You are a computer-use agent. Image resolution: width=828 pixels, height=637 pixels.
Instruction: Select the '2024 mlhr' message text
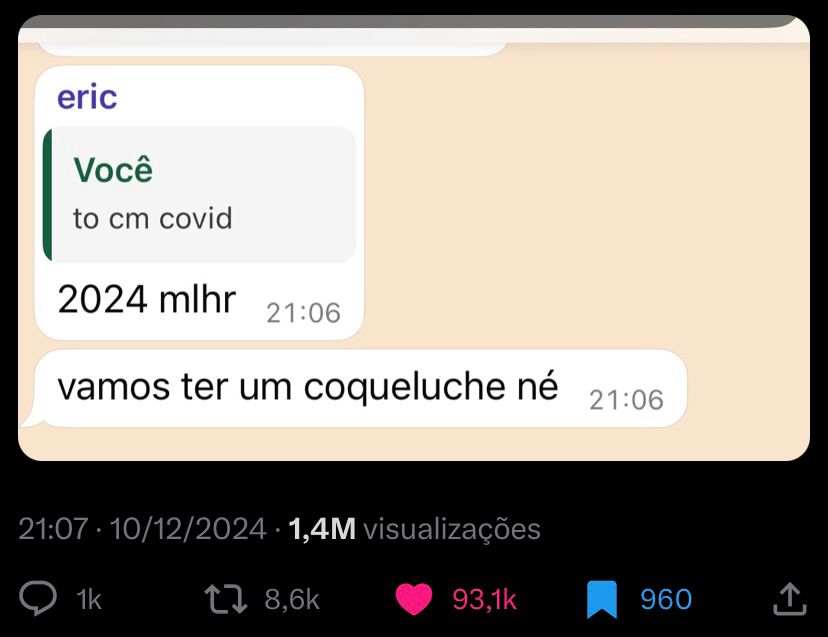147,299
